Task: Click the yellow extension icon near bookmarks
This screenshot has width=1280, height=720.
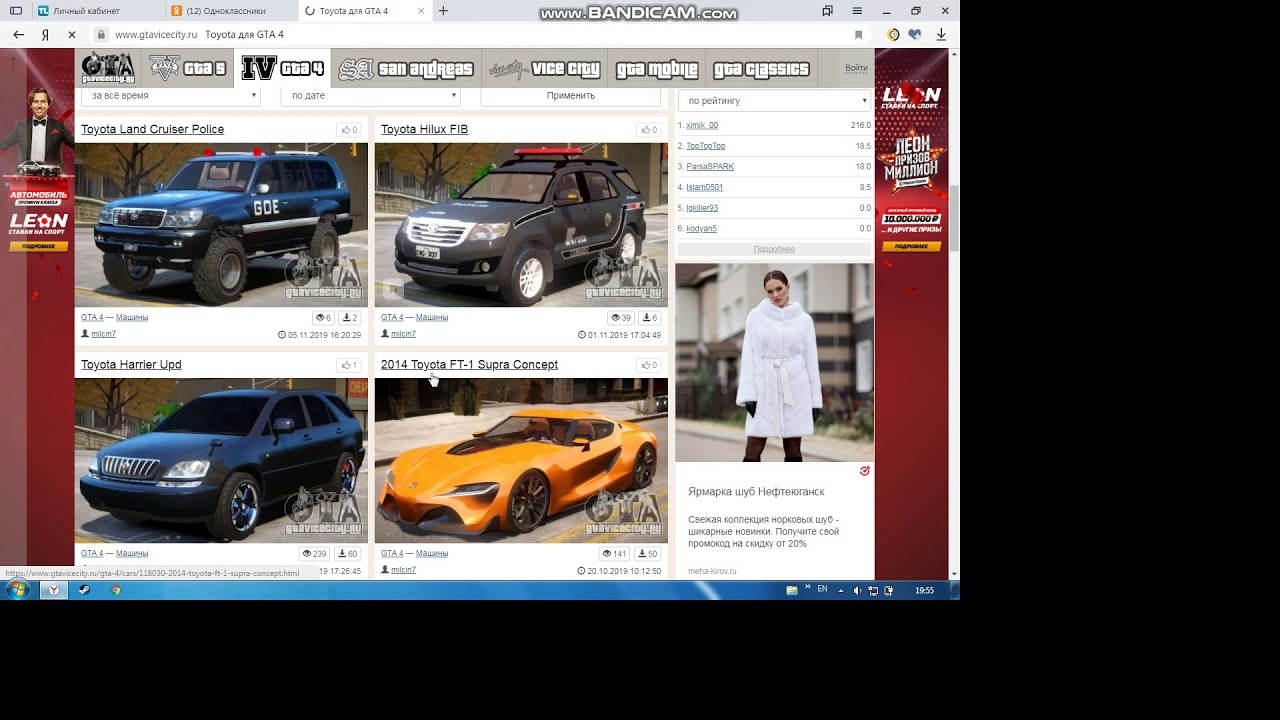Action: click(893, 34)
